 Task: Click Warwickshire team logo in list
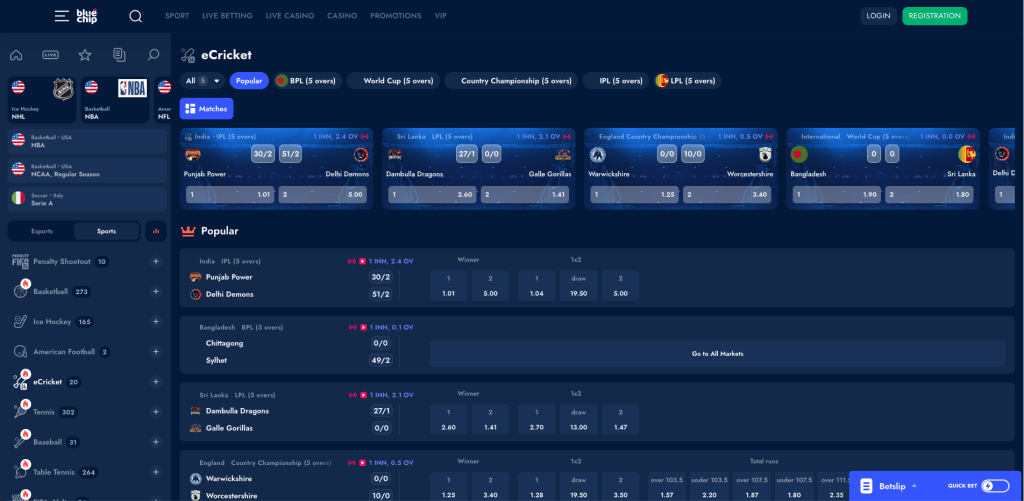(195, 478)
